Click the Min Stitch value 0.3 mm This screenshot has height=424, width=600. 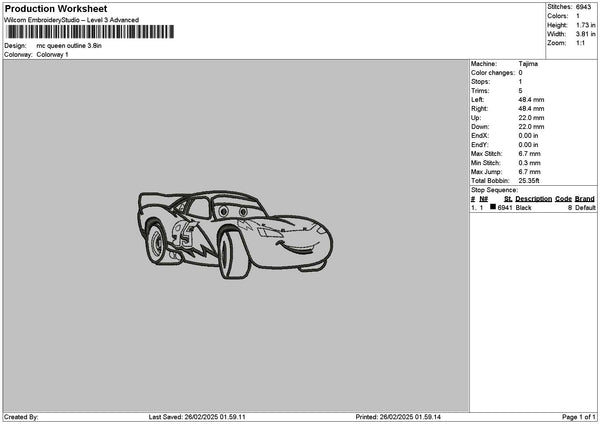pos(530,163)
